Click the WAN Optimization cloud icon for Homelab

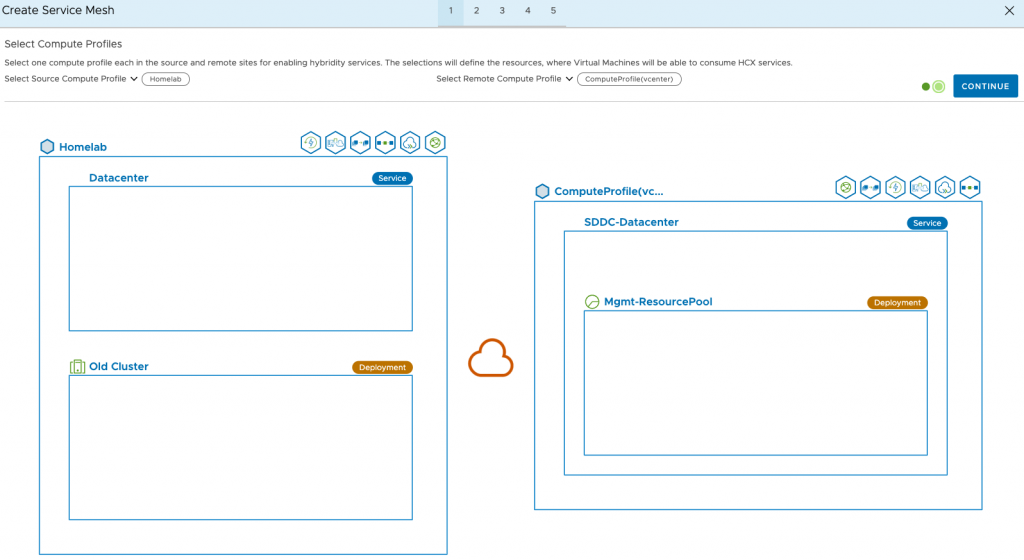410,142
